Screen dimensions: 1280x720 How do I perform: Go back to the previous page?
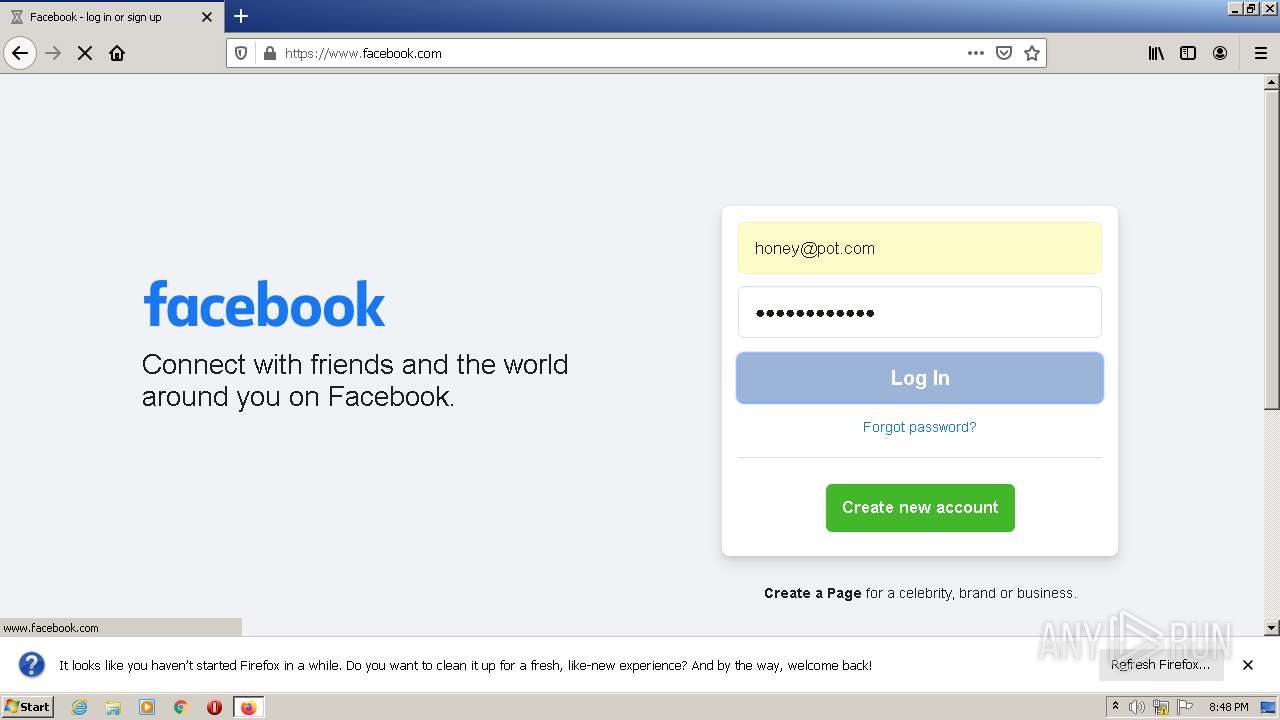click(20, 53)
